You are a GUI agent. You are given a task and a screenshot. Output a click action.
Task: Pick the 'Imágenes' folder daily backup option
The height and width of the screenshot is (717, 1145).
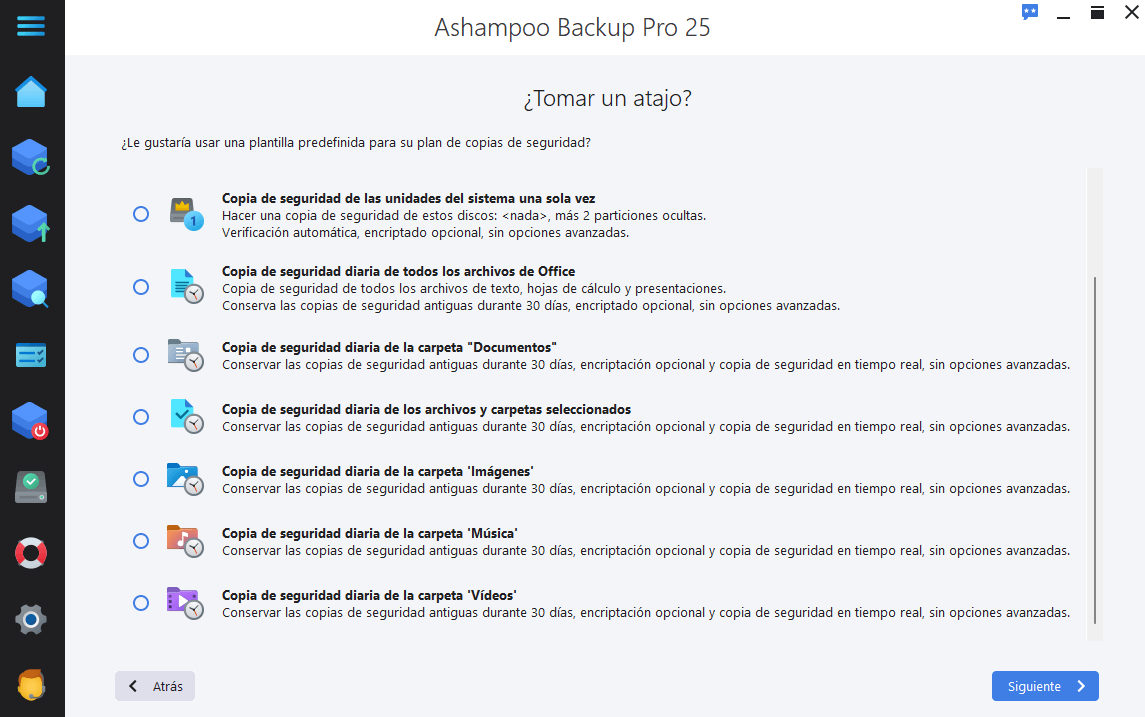141,479
